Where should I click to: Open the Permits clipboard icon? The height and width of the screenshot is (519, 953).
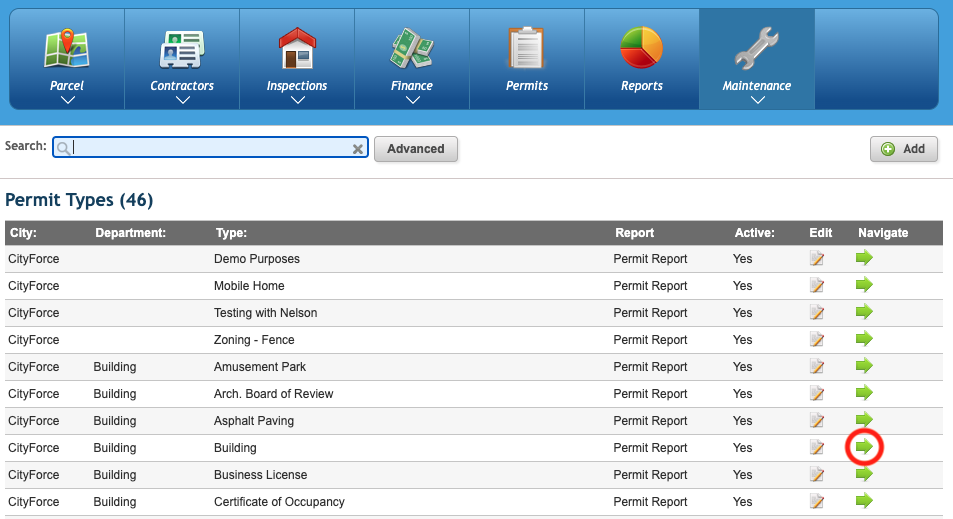[x=526, y=48]
